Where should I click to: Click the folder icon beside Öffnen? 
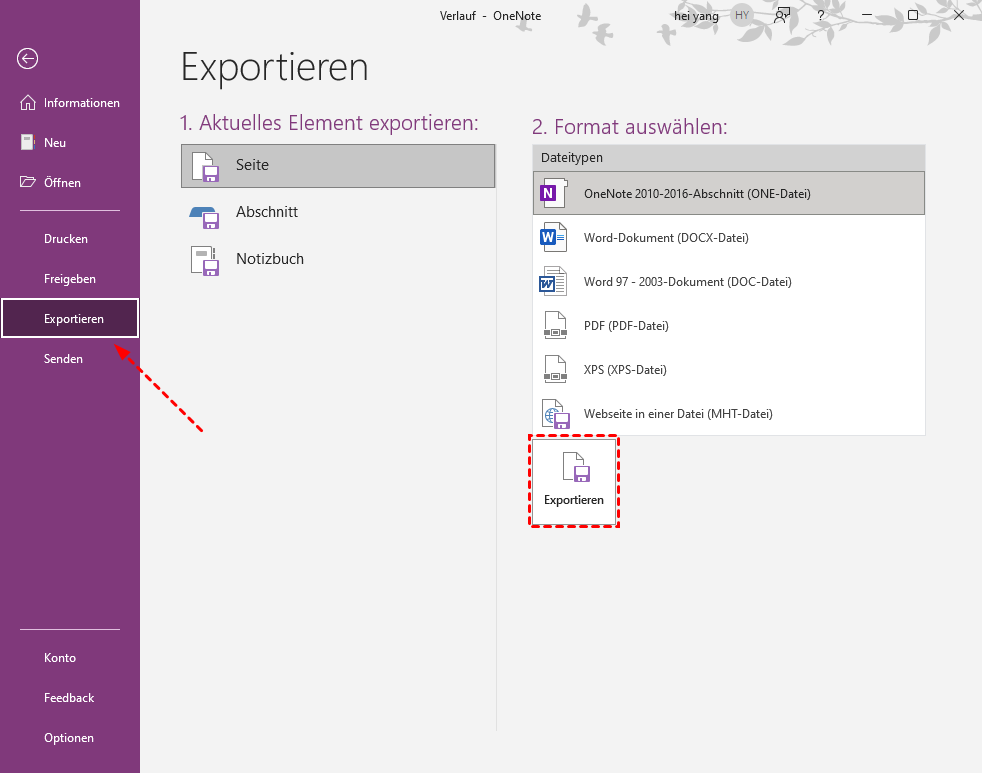(x=28, y=182)
